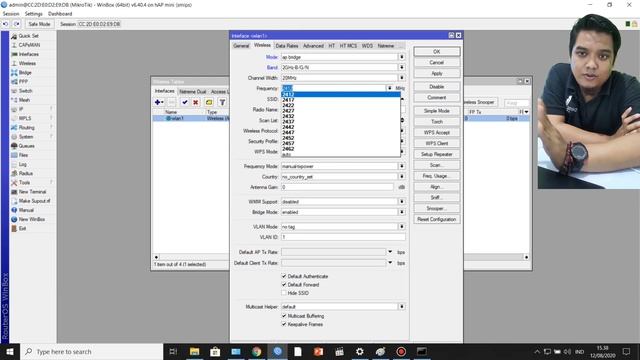Viewport: 640px width, 360px height.
Task: Open the Manual sidebar entry
Action: [x=26, y=210]
